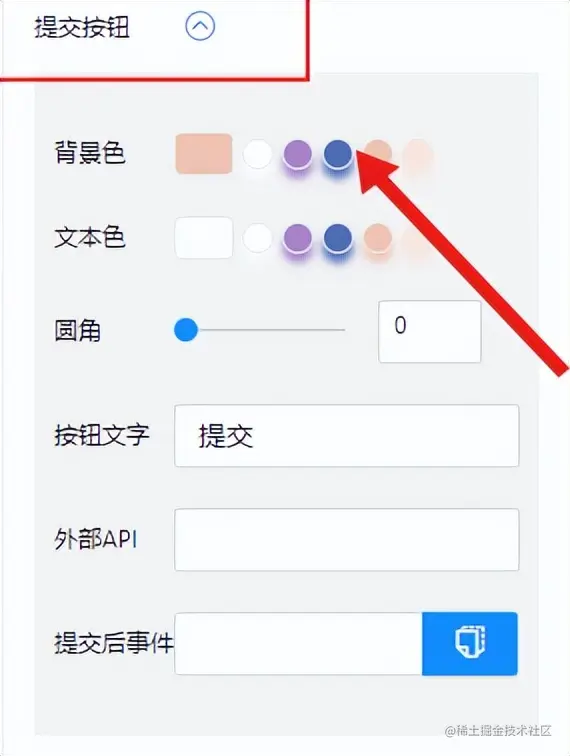Focus the 圆角 numeric value box showing 0

coord(430,332)
